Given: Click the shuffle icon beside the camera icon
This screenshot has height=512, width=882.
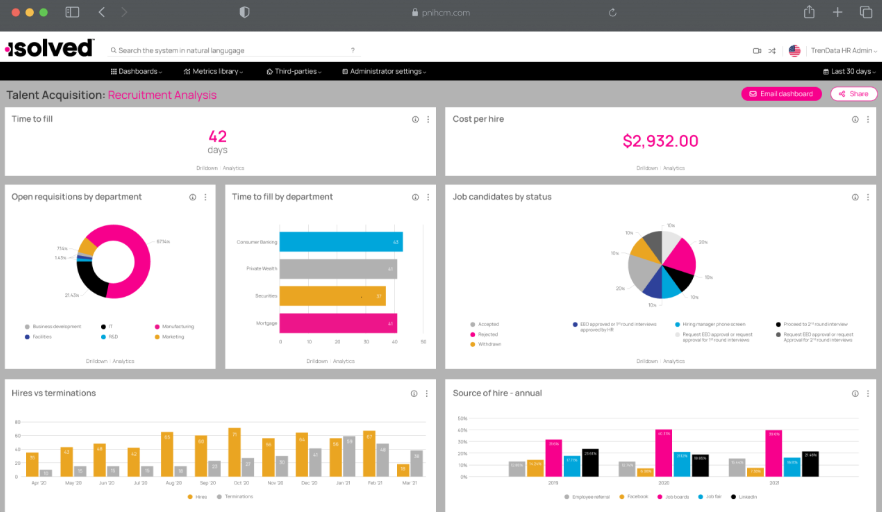Looking at the screenshot, I should tap(772, 50).
